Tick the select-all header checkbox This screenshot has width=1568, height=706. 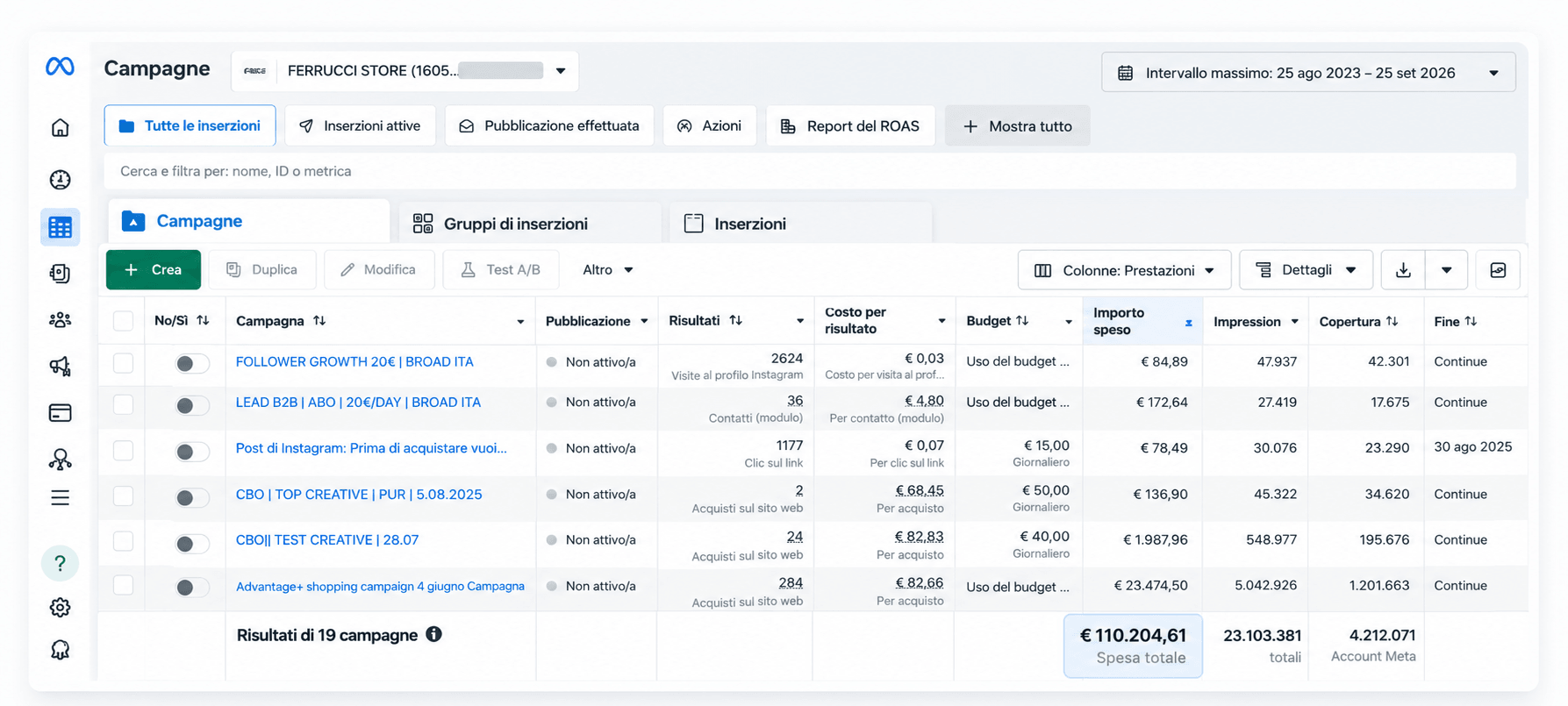(123, 321)
